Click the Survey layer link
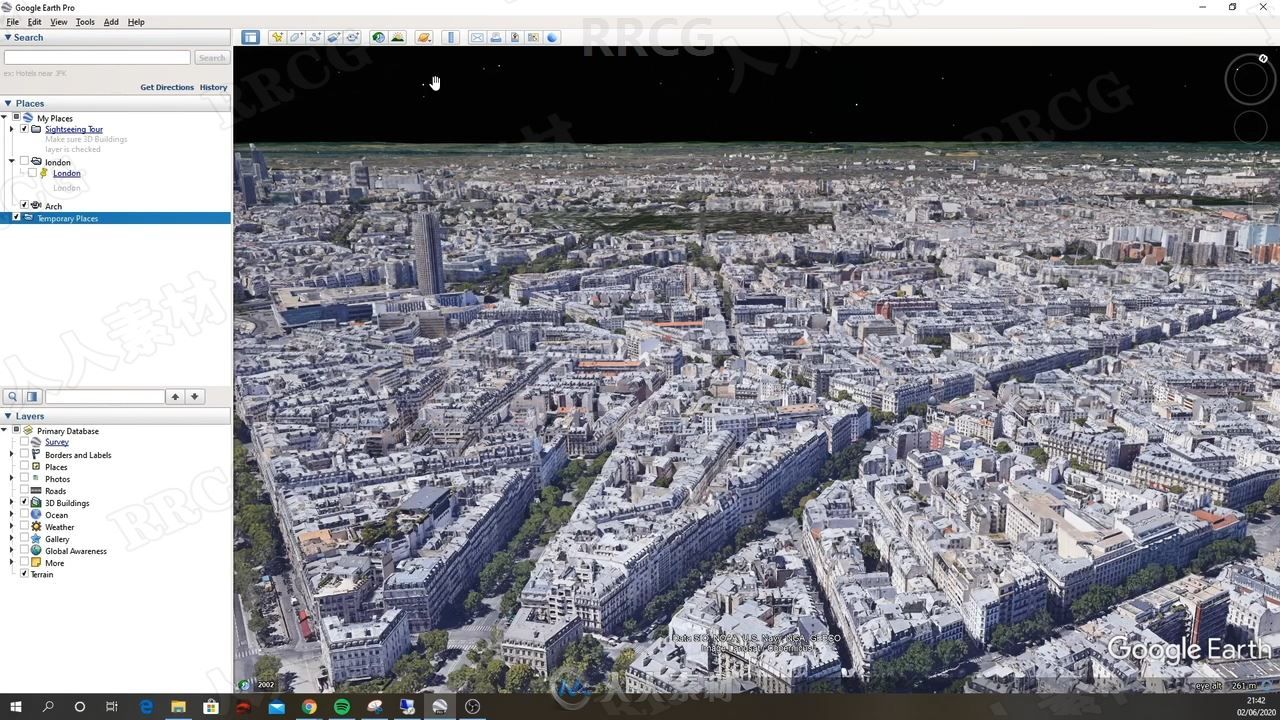Image resolution: width=1280 pixels, height=720 pixels. point(57,442)
